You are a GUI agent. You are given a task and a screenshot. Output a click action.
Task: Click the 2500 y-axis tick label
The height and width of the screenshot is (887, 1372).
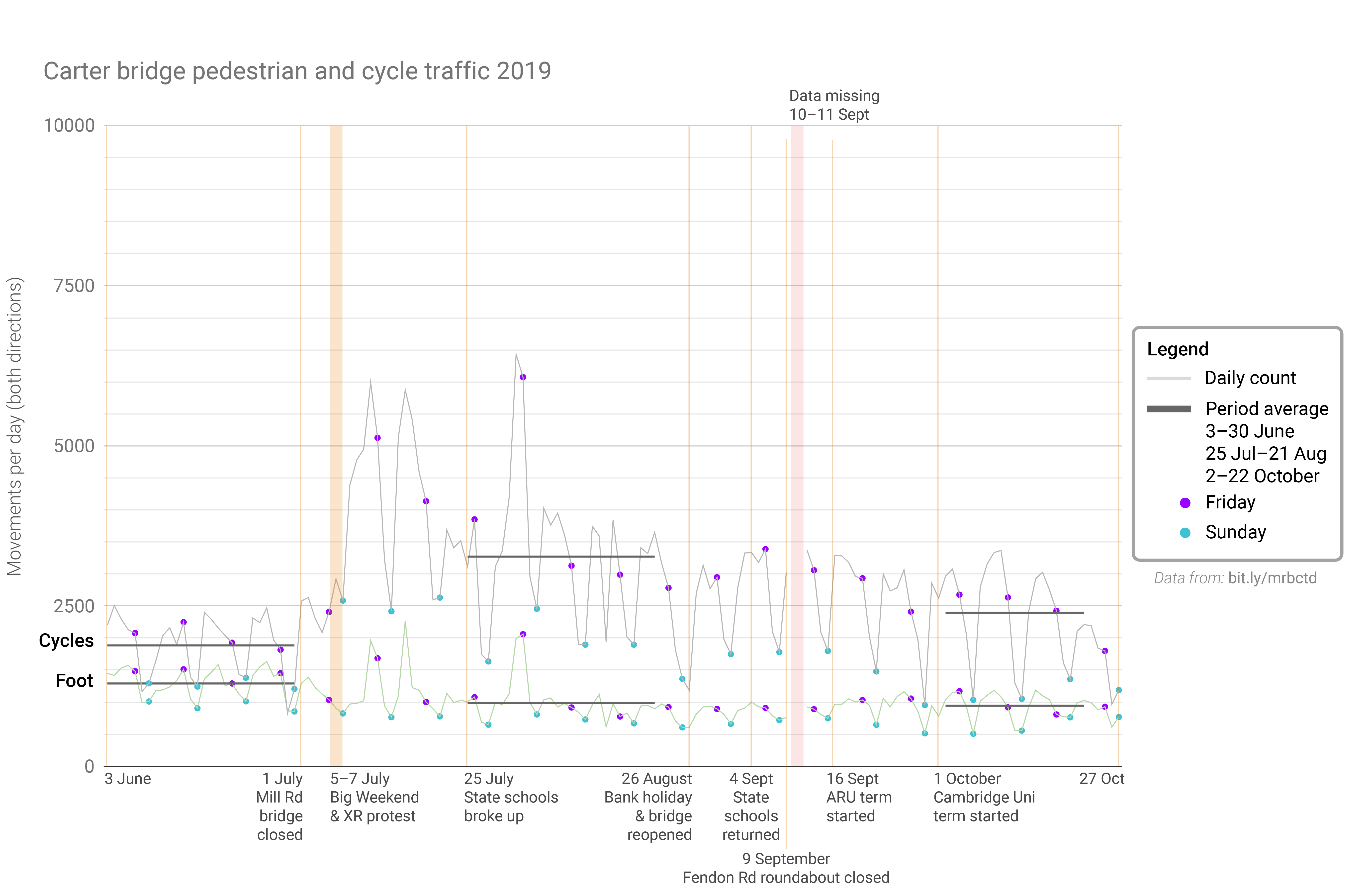pos(74,606)
